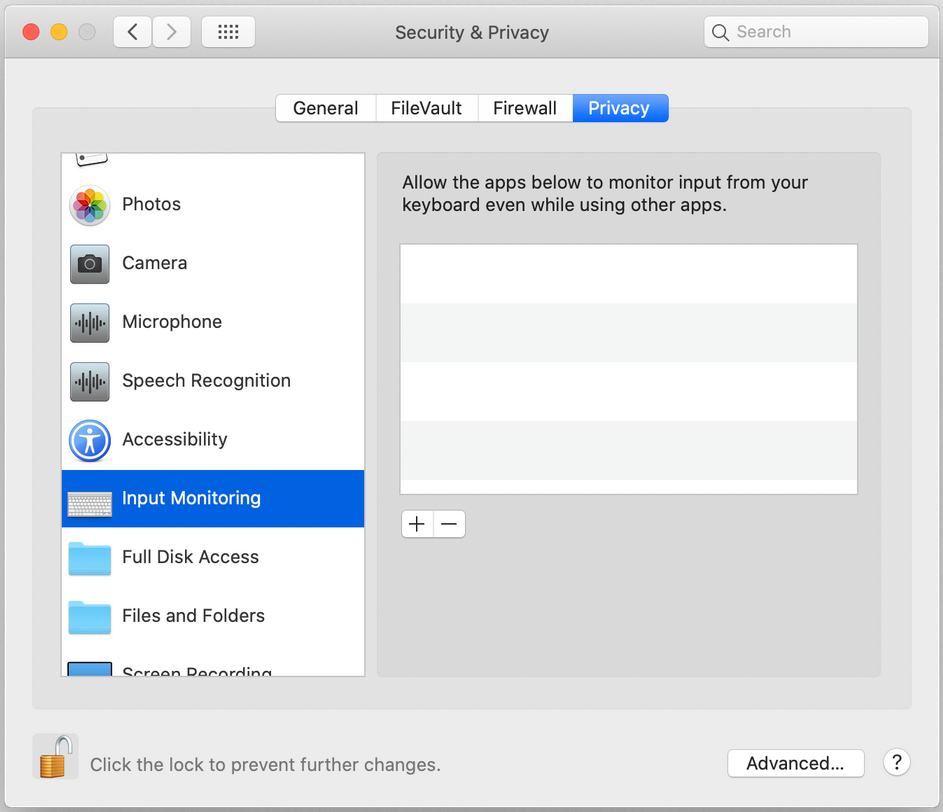Click the Microphone waveform icon

(90, 322)
